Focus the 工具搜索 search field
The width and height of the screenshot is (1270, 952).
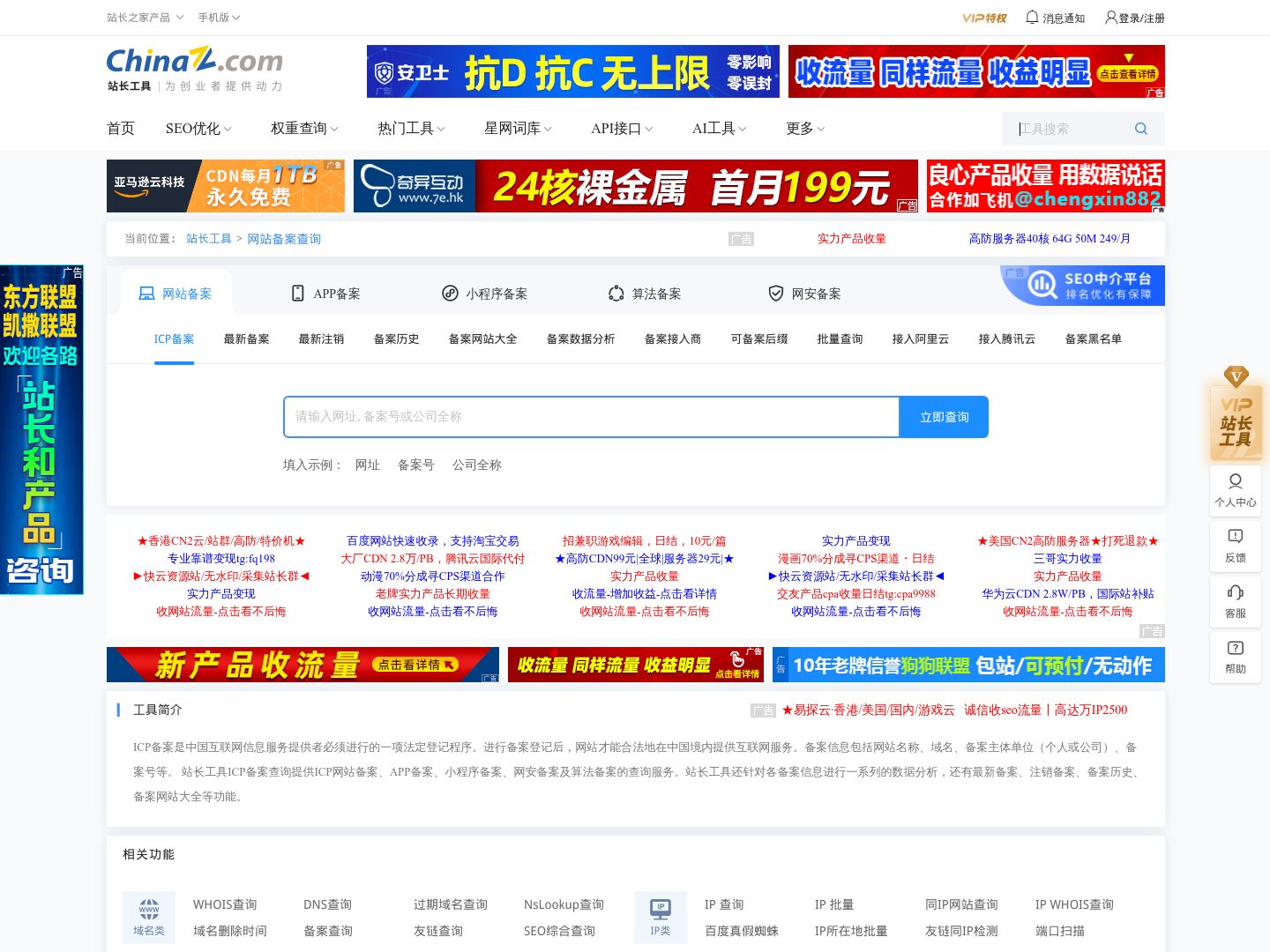tap(1069, 129)
